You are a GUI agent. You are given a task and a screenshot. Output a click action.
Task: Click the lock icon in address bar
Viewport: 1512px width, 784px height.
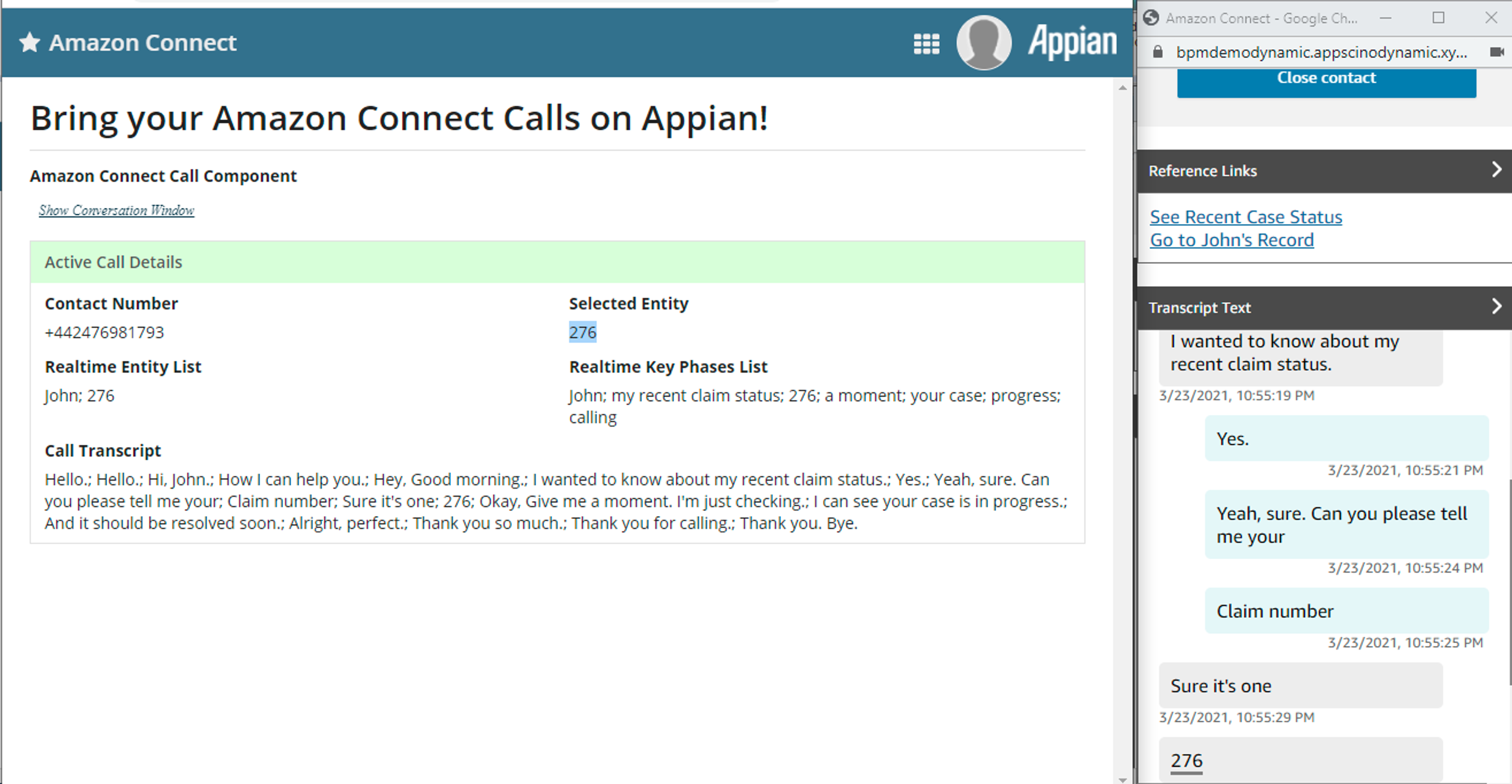[x=1158, y=52]
